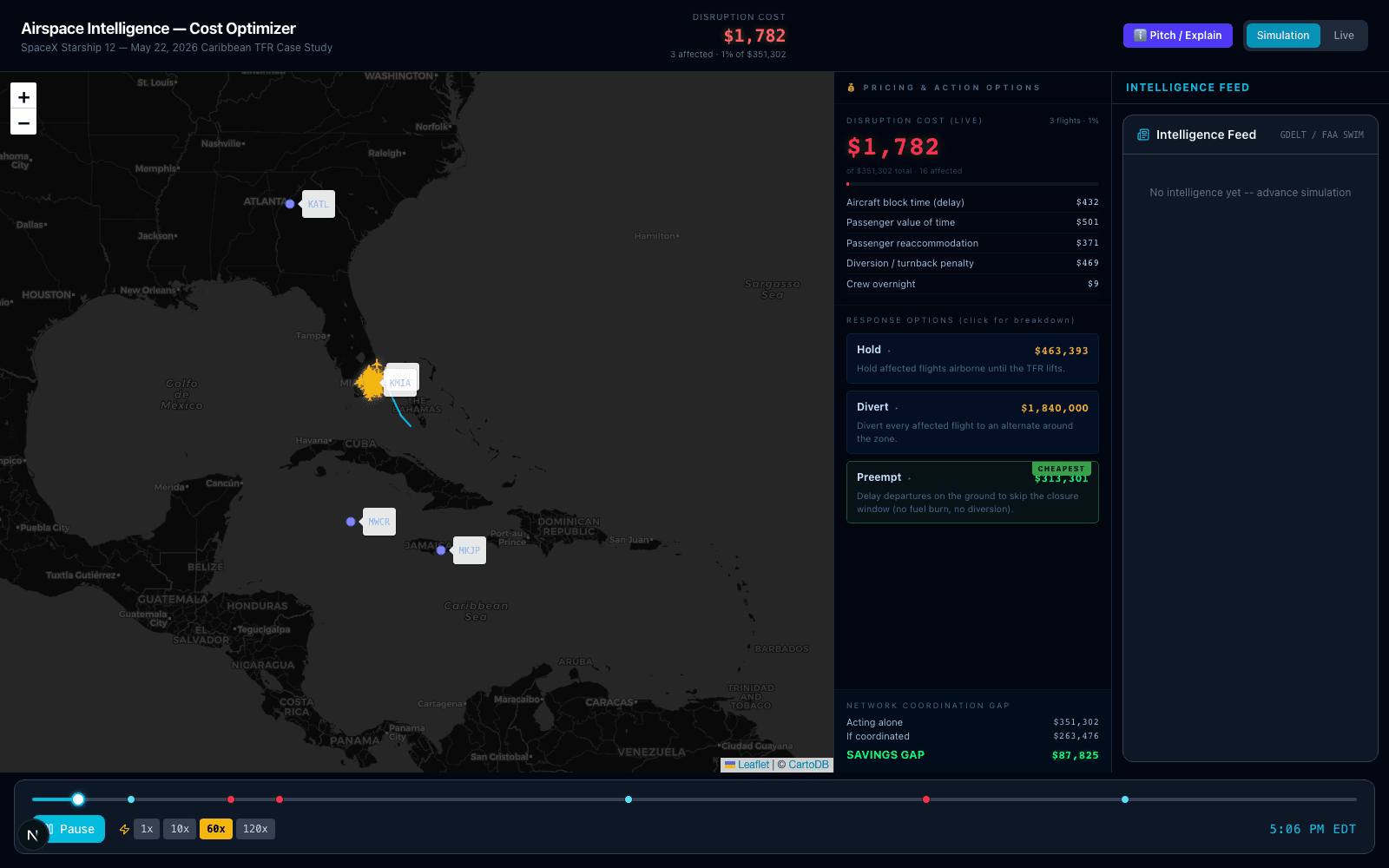Click the MKJP airport label
Viewport: 1389px width, 868px height.
tap(470, 550)
